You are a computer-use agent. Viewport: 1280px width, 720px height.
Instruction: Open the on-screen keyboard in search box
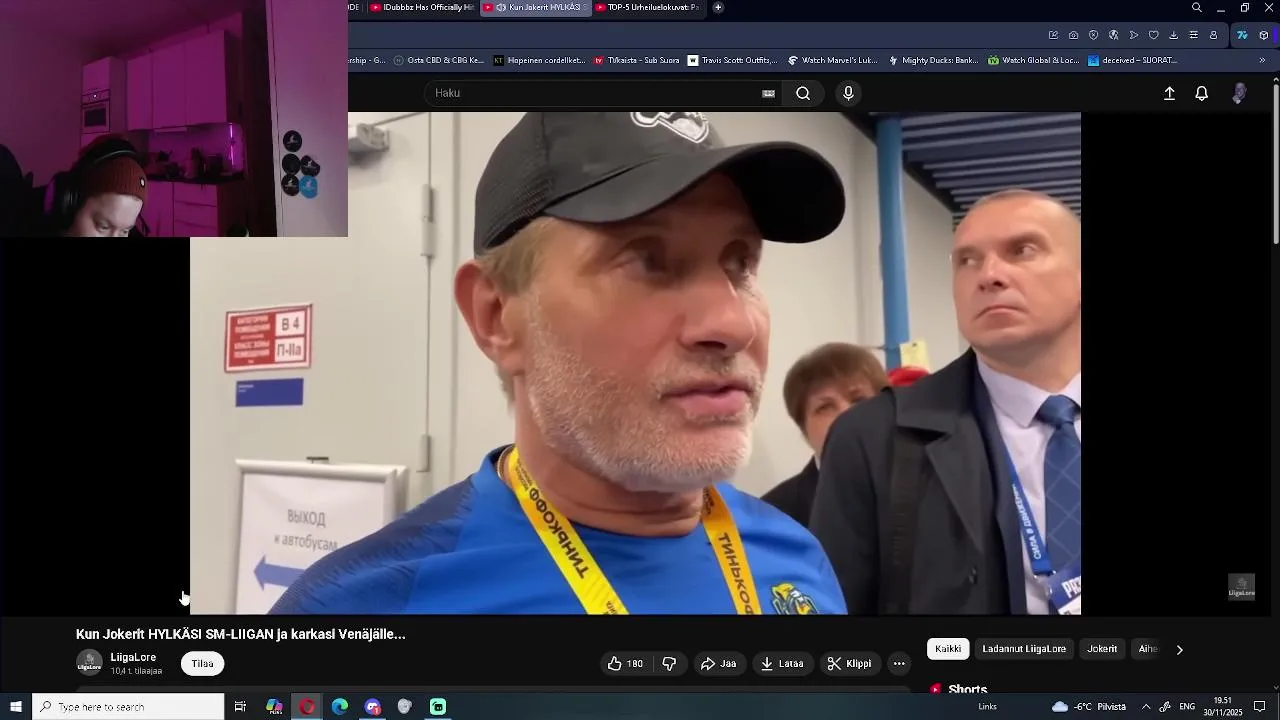coord(768,93)
